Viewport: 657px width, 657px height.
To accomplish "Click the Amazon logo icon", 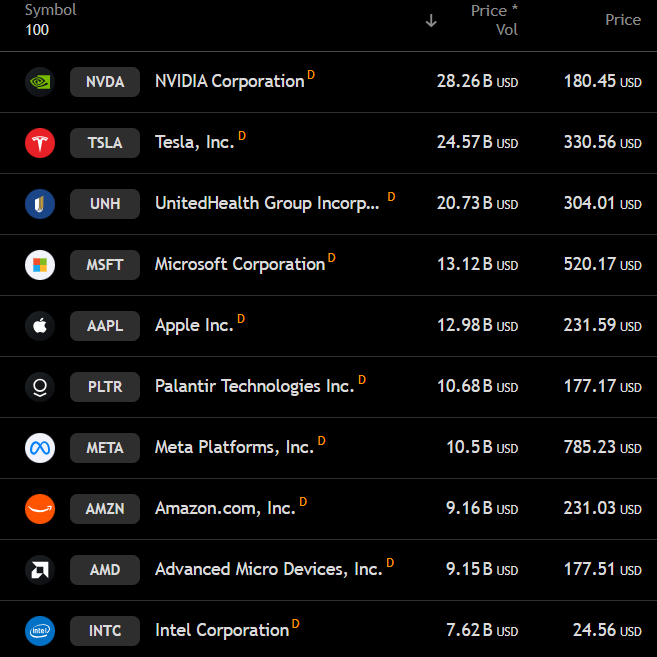I will pos(40,509).
